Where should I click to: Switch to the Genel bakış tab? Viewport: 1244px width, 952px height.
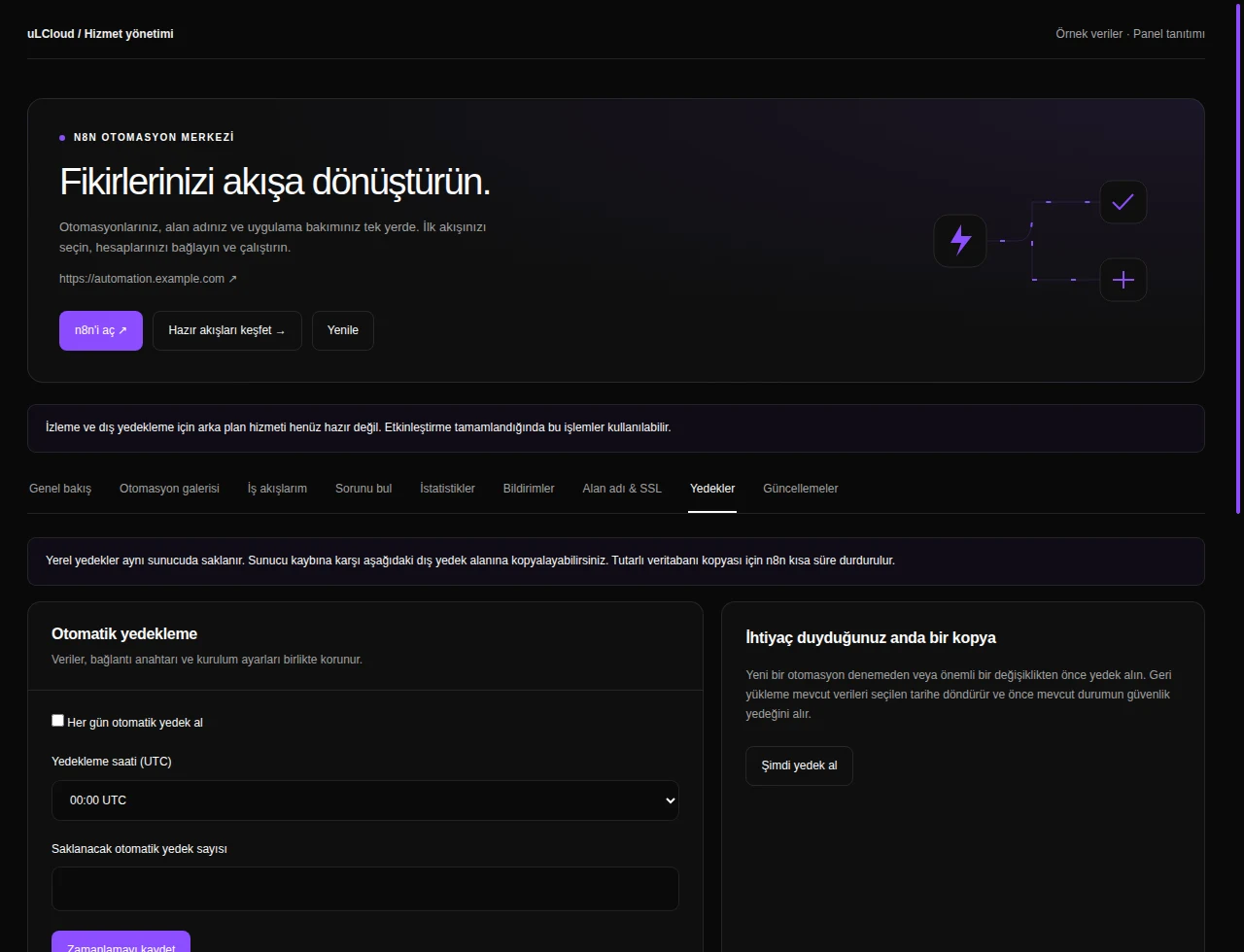[x=60, y=489]
